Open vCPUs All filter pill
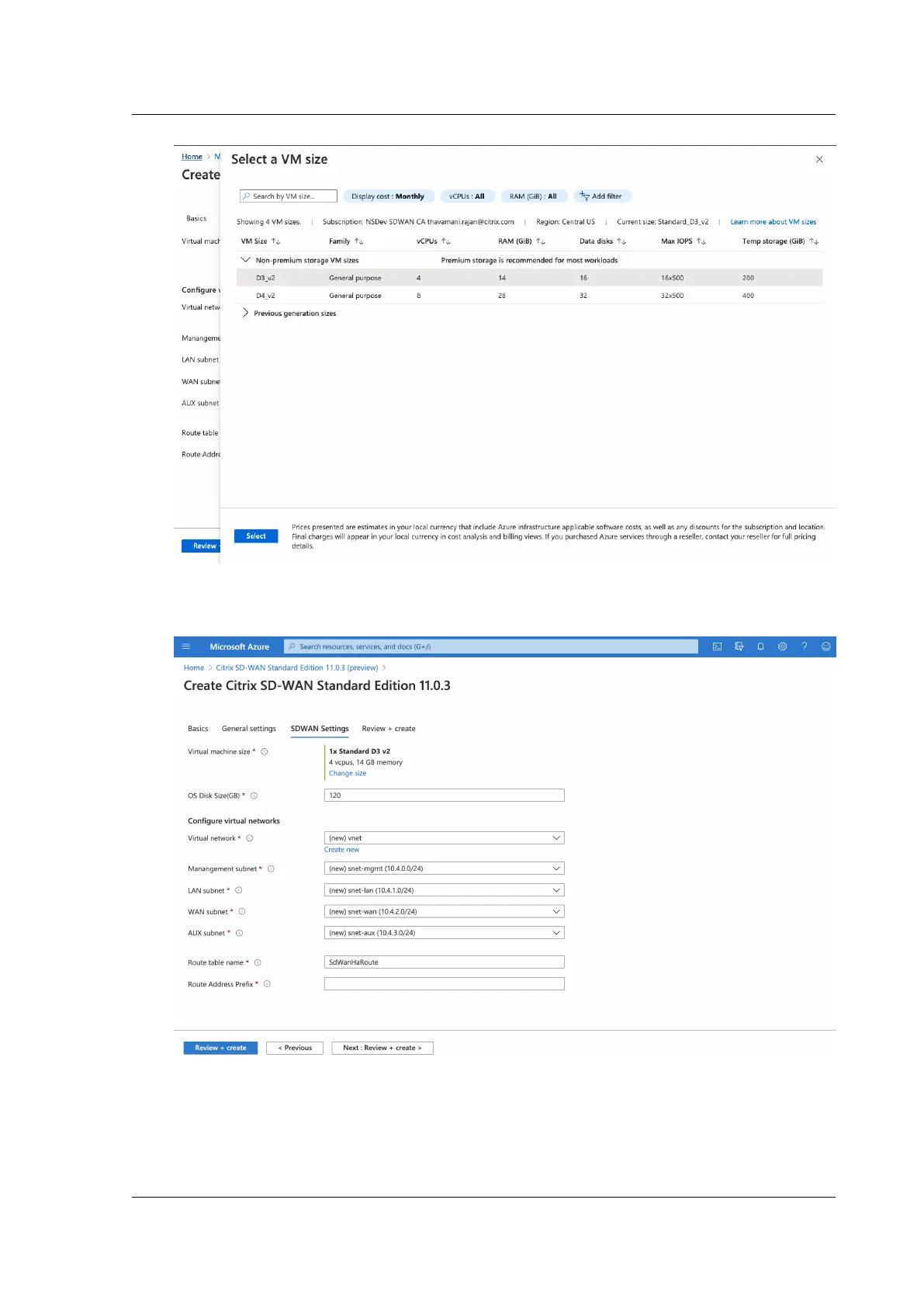Image resolution: width=924 pixels, height=1307 pixels. point(467,196)
